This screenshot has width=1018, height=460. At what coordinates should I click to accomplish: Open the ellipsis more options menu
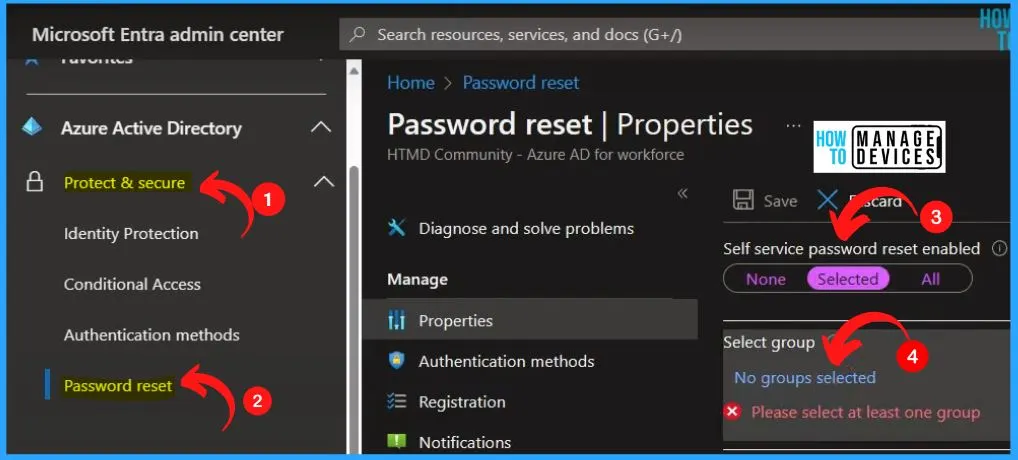[793, 125]
